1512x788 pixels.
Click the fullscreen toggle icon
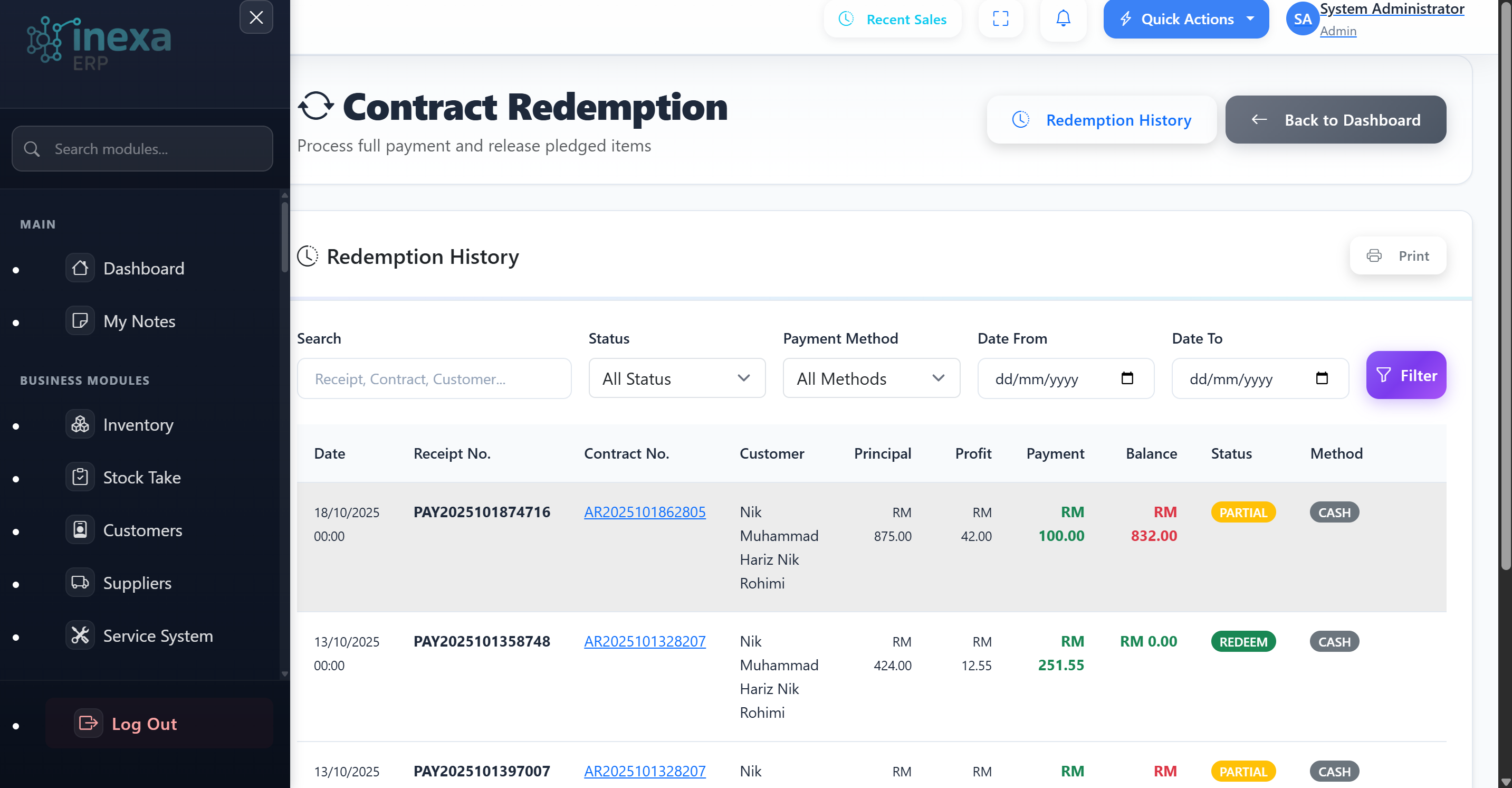tap(1000, 19)
